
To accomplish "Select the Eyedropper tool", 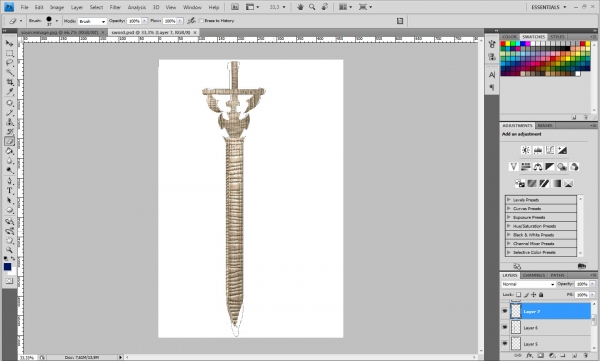I will pyautogui.click(x=10, y=92).
